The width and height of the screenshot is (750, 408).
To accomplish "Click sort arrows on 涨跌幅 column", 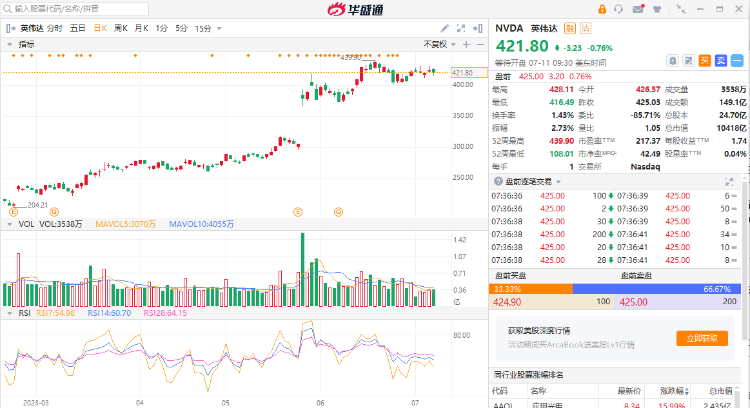I will click(x=687, y=391).
